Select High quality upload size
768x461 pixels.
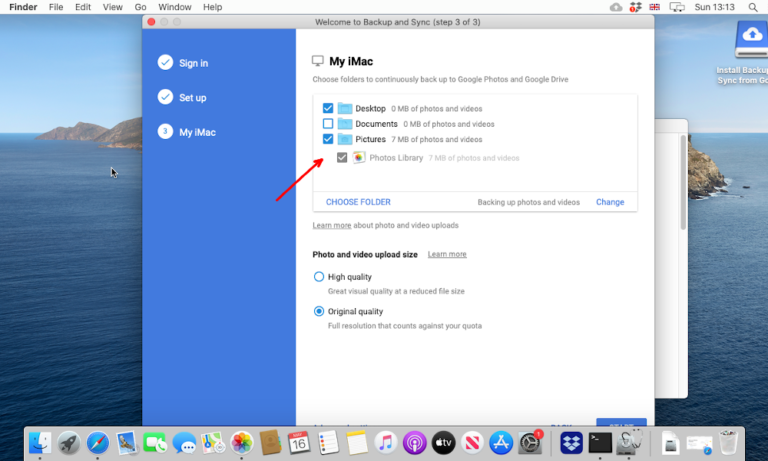point(319,277)
